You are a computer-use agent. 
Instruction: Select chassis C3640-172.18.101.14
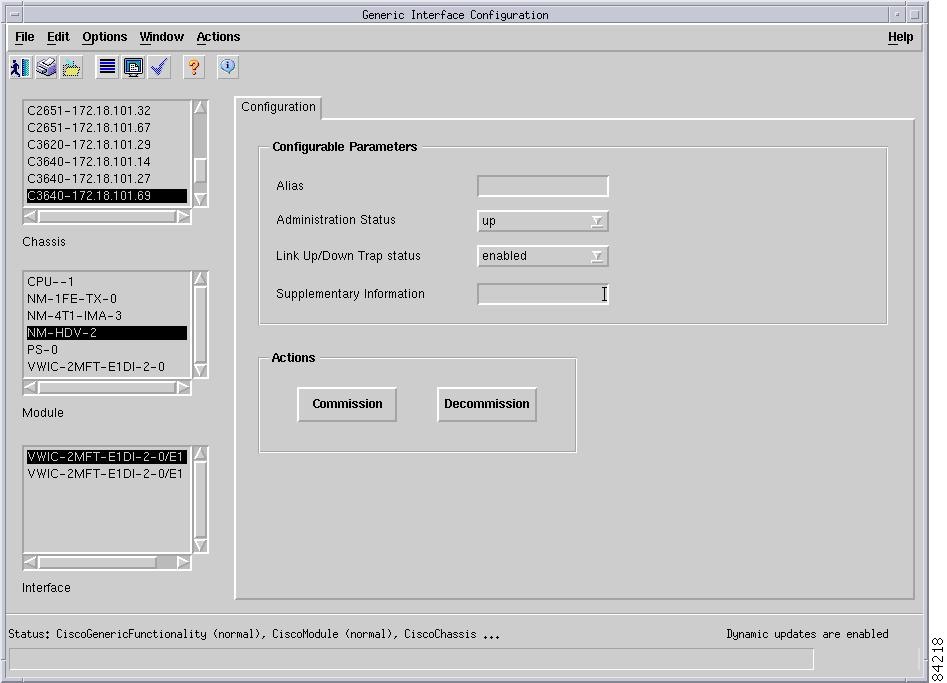point(107,161)
